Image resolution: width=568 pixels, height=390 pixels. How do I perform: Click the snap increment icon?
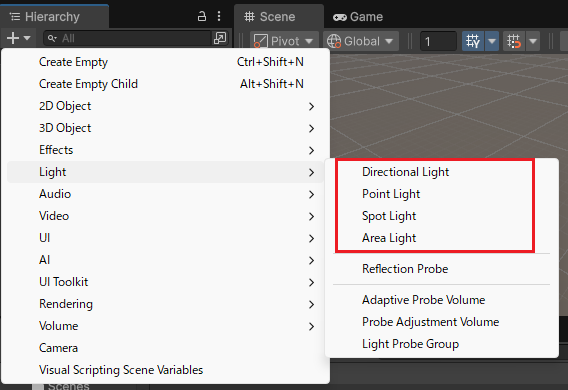click(514, 41)
